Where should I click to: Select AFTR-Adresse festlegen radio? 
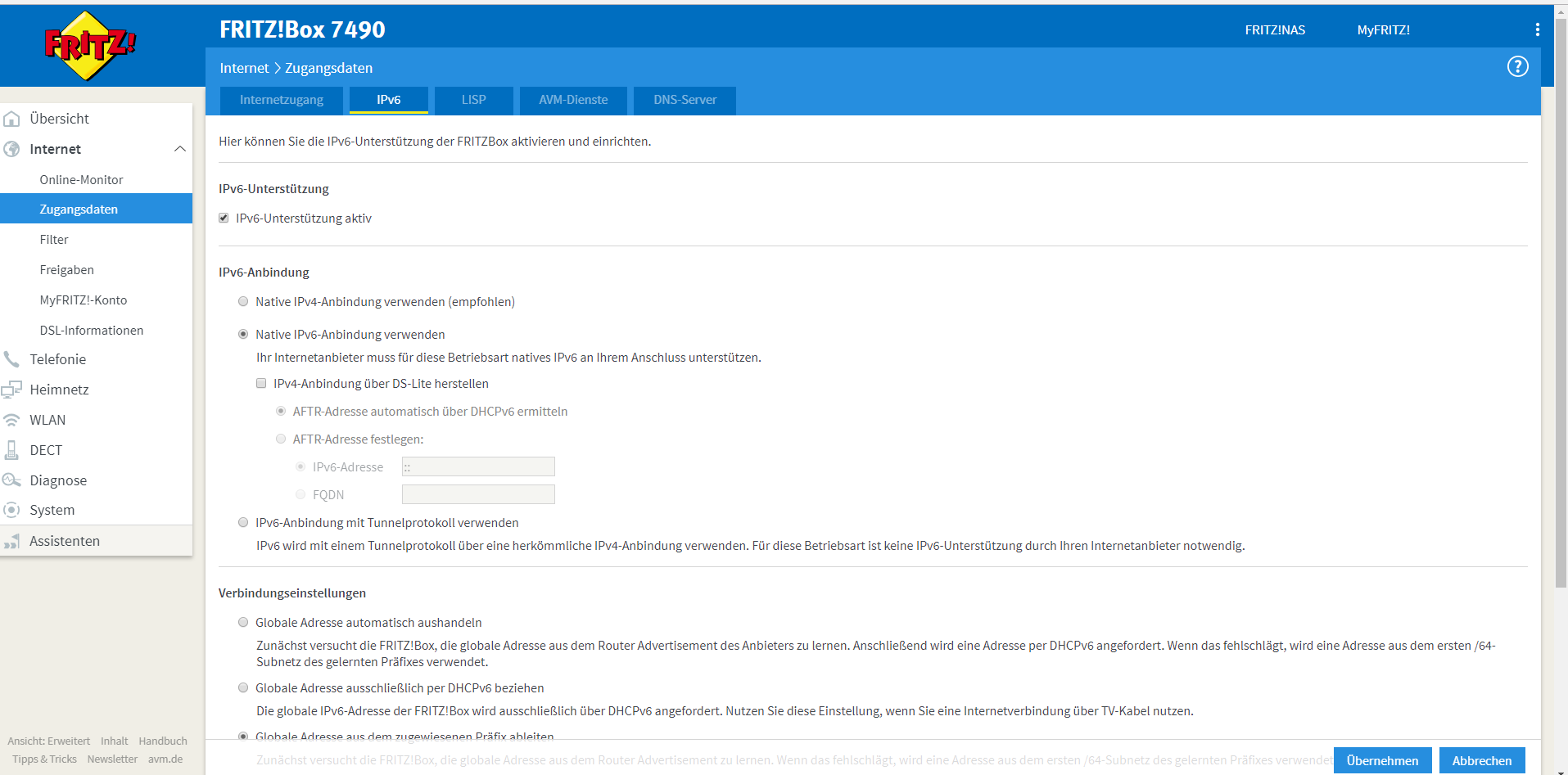coord(281,439)
